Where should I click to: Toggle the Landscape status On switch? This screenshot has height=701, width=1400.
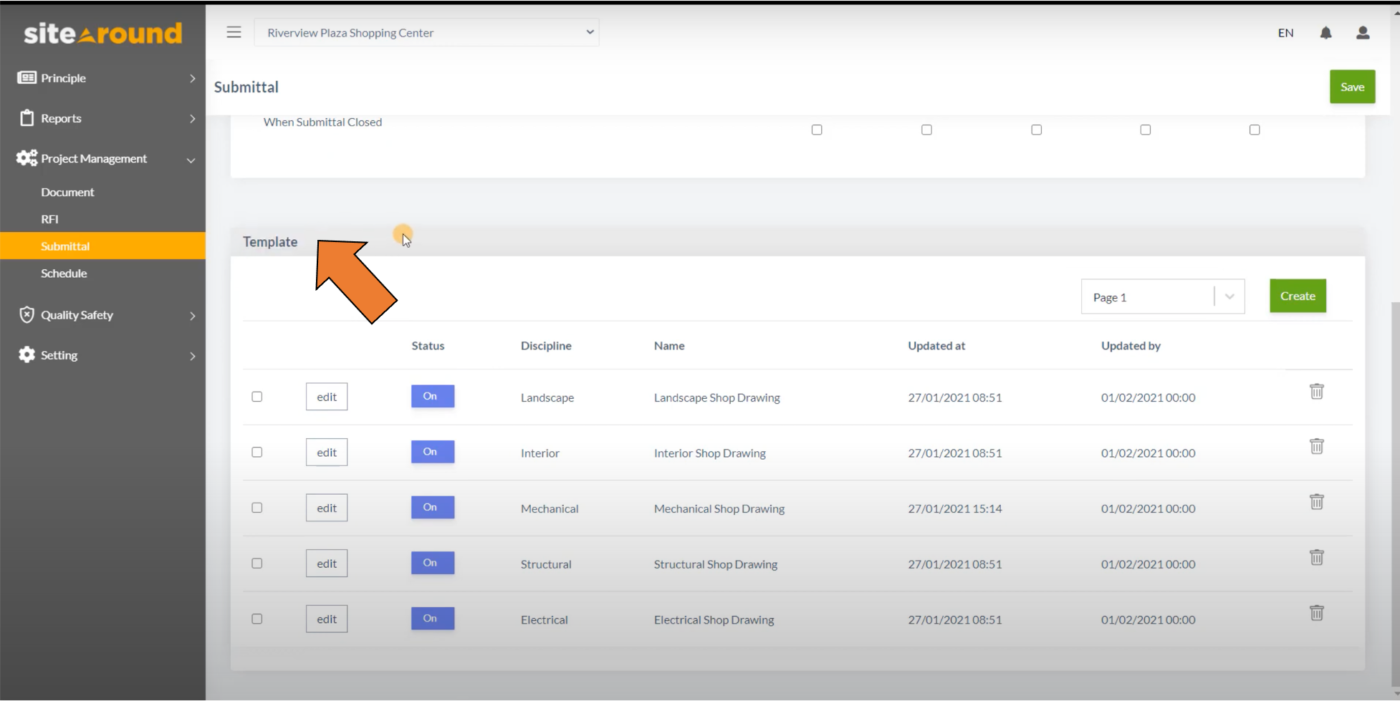tap(433, 396)
